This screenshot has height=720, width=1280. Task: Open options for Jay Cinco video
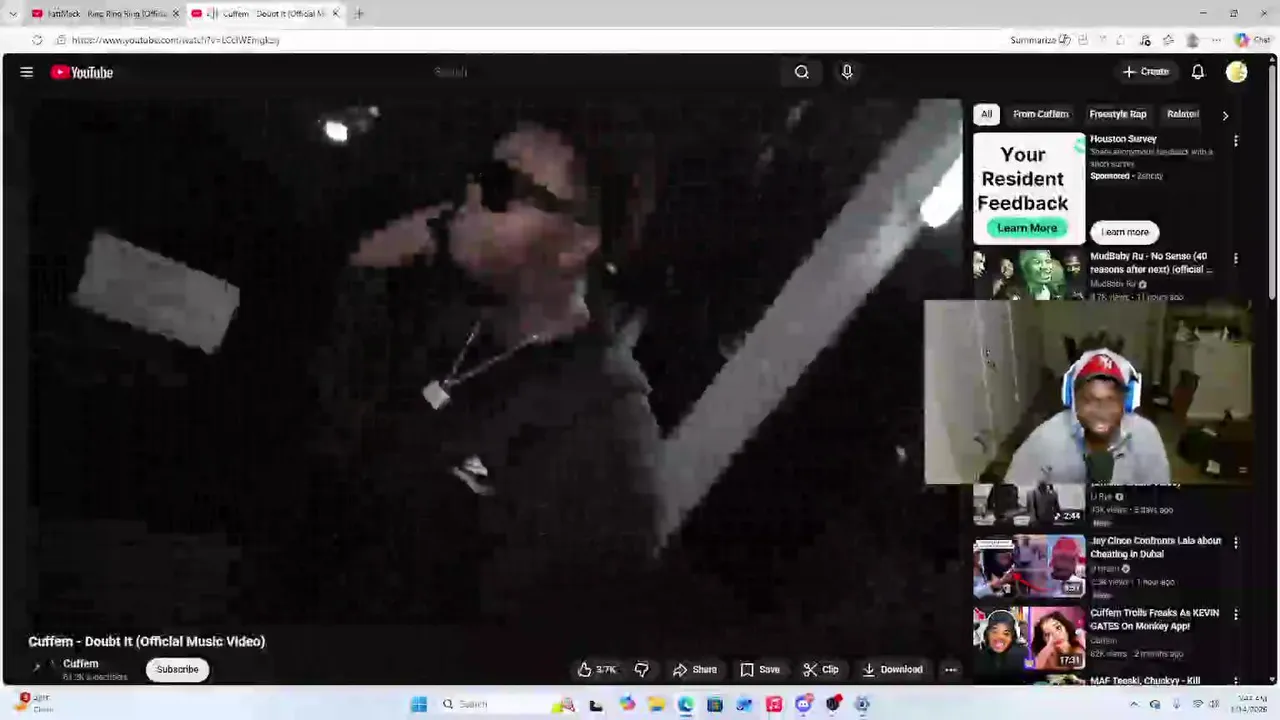pyautogui.click(x=1236, y=542)
